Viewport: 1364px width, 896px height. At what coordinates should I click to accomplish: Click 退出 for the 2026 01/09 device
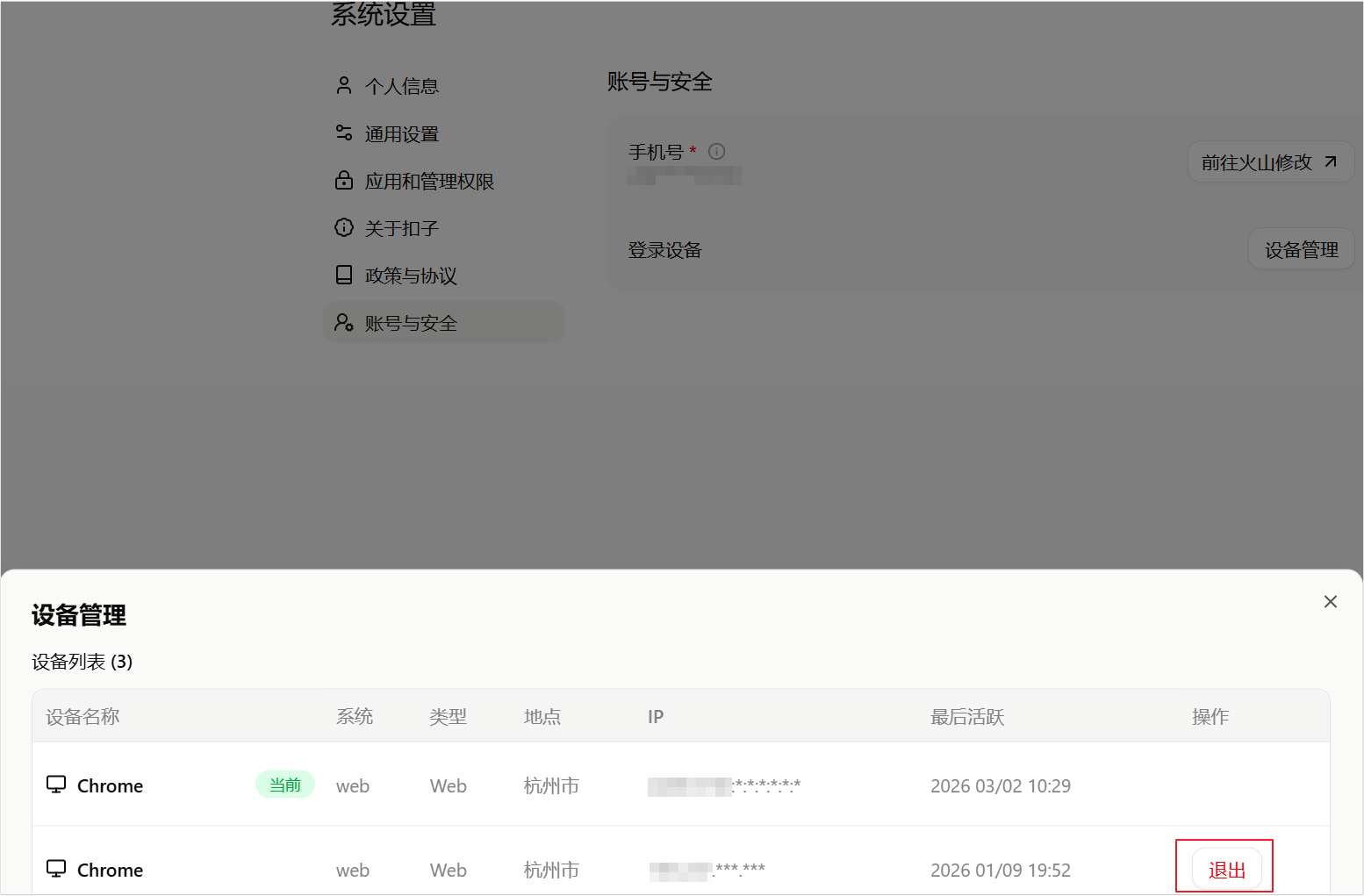(1226, 870)
